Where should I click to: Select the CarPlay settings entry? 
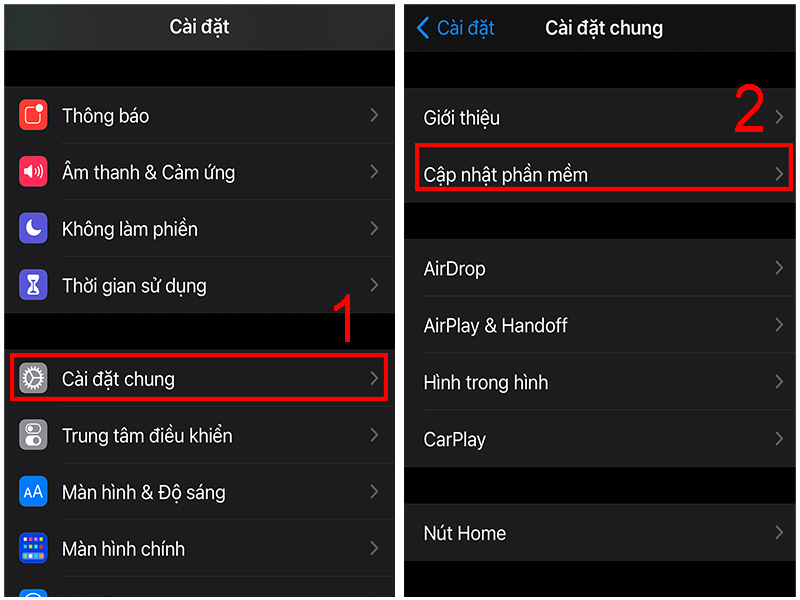tap(600, 439)
